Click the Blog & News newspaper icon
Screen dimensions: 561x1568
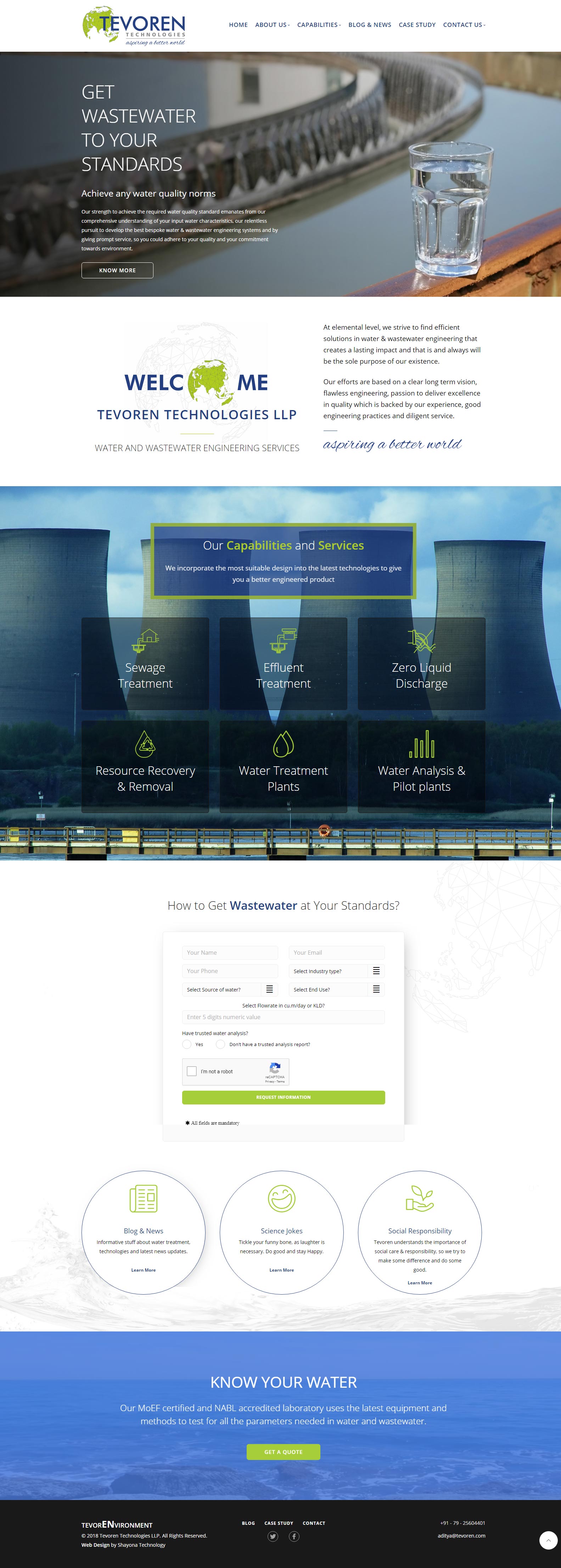click(143, 1199)
